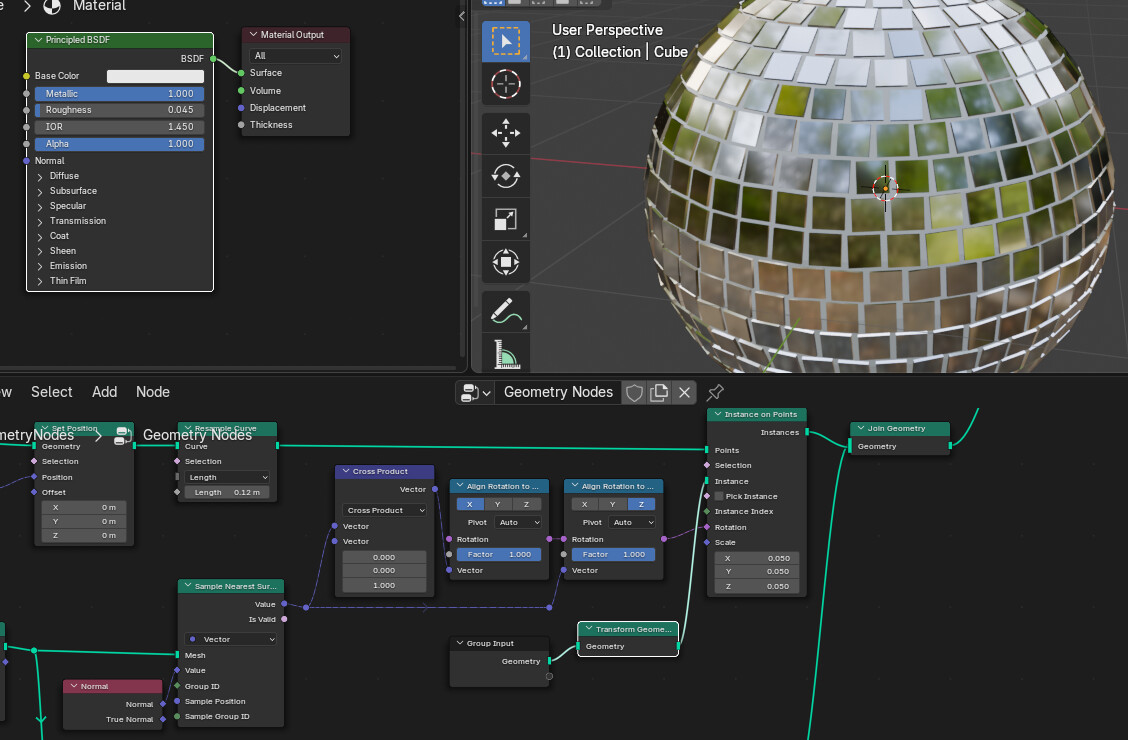The width and height of the screenshot is (1128, 740).
Task: Open the node group browse dropdown
Action: pos(475,393)
